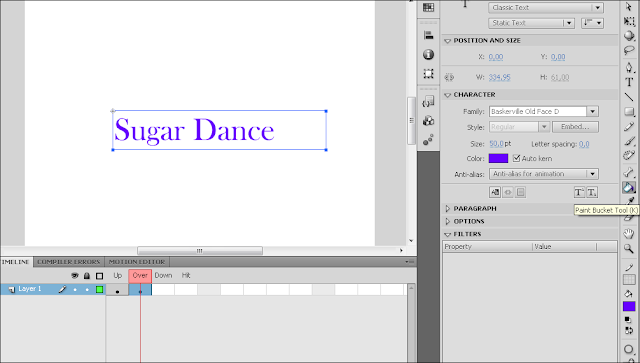640x363 pixels.
Task: Select the Bone tool
Action: (629, 172)
